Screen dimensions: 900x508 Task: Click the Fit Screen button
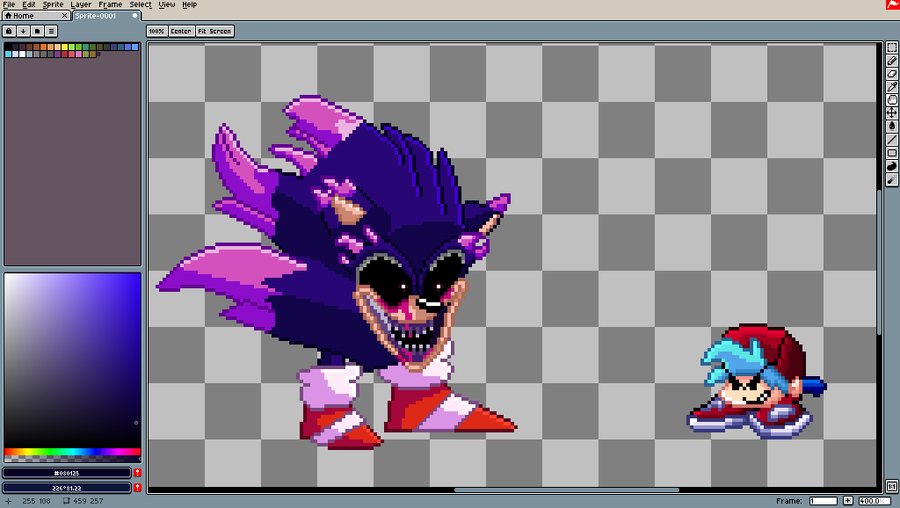point(215,31)
